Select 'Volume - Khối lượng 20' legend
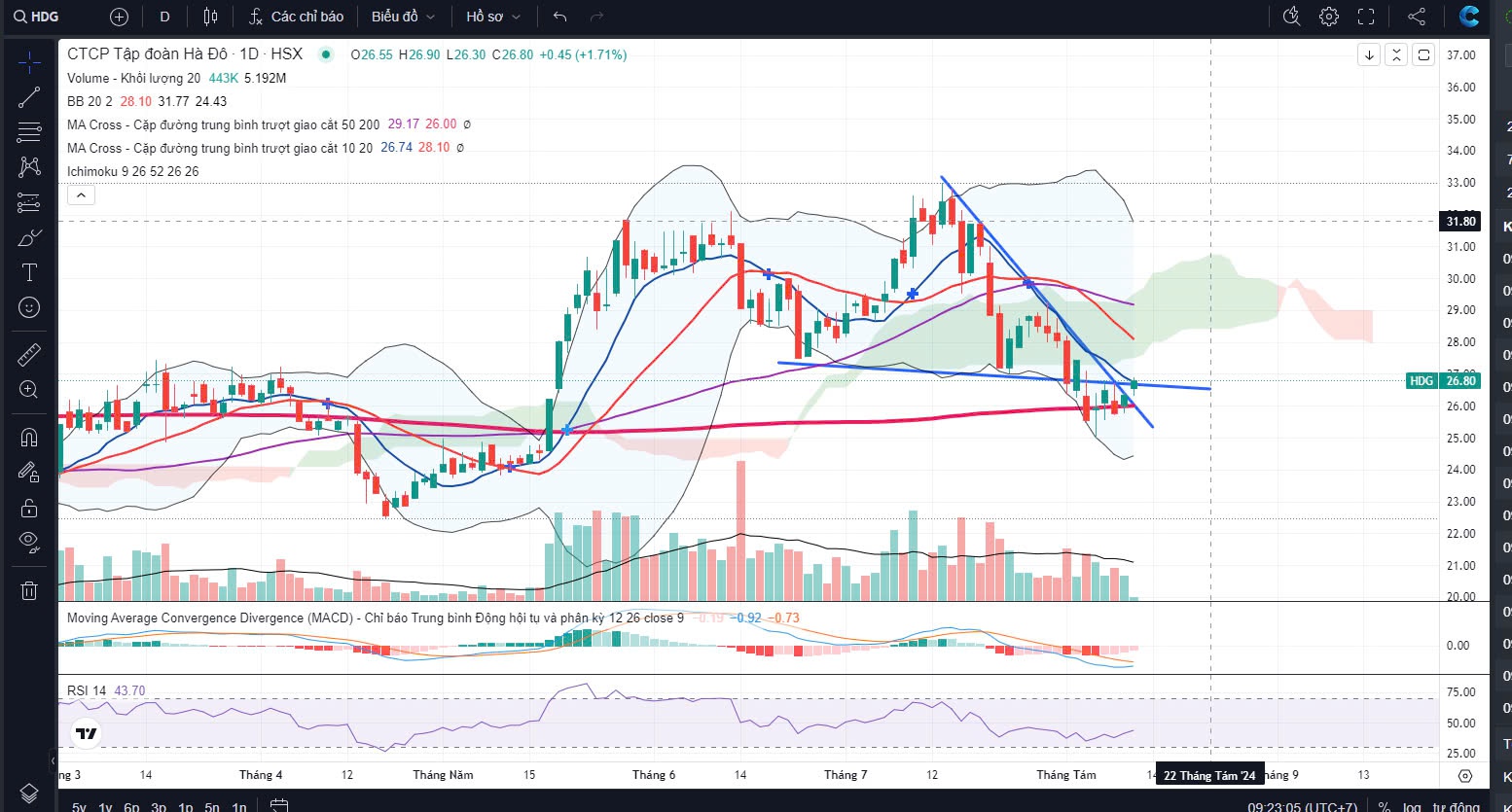The height and width of the screenshot is (812, 1512). point(134,78)
